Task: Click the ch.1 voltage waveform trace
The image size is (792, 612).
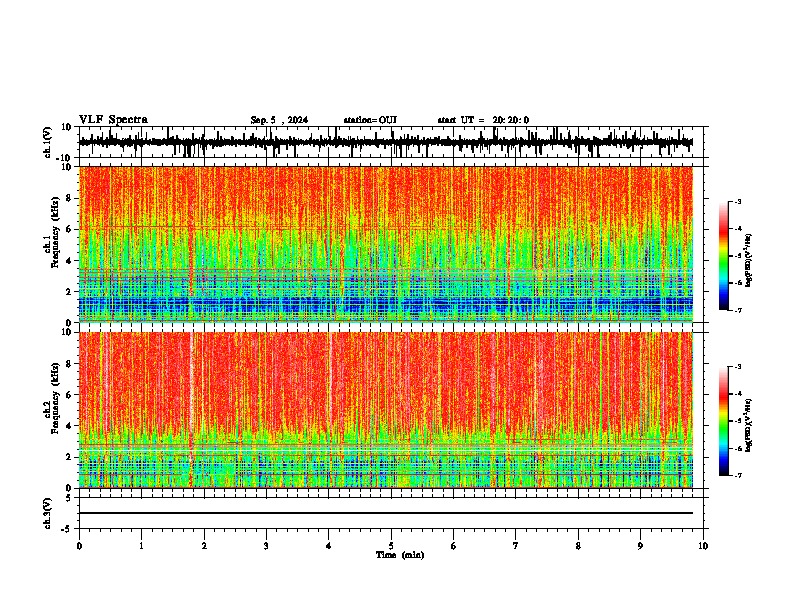Action: click(x=385, y=142)
